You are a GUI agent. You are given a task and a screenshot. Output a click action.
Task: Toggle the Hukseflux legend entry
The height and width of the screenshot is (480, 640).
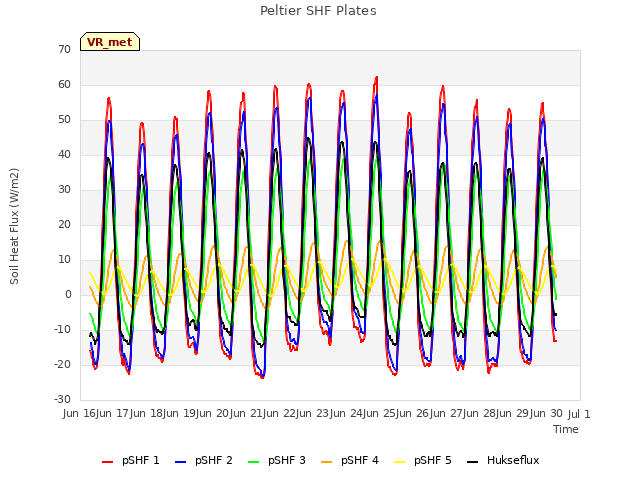click(503, 460)
